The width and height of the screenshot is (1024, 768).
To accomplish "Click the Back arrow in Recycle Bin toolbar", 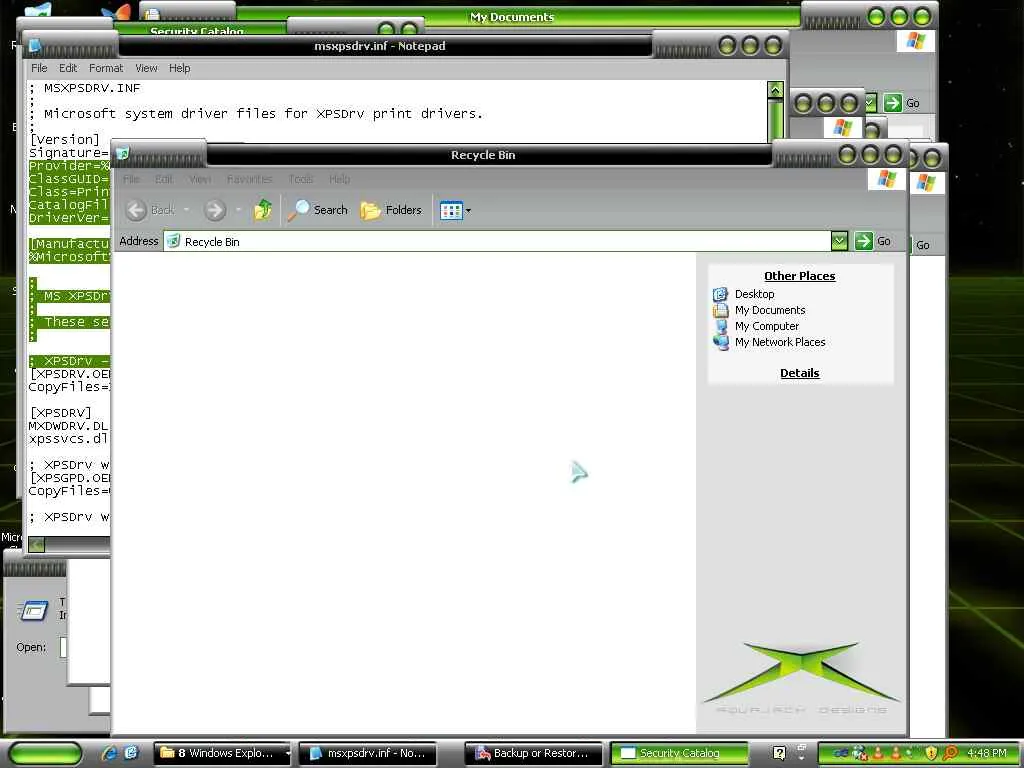I will [136, 210].
